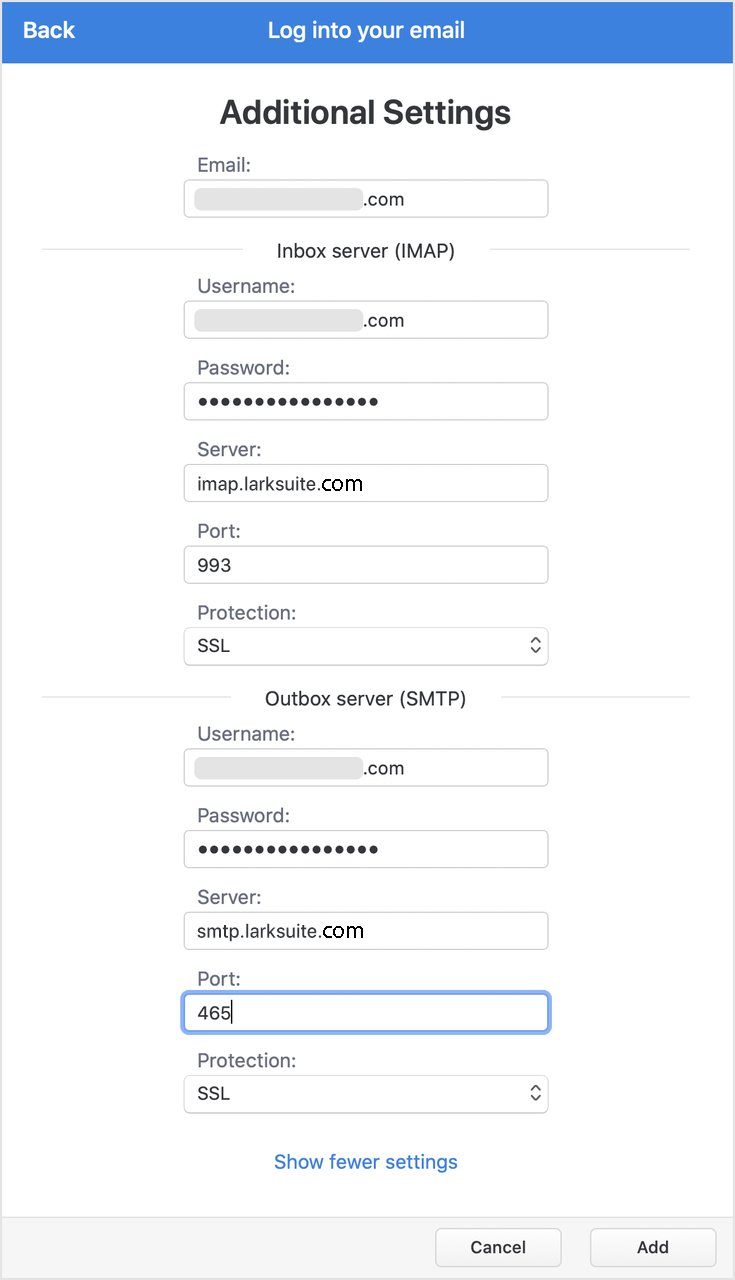Go Back from the email login screen
This screenshot has width=735, height=1280.
[48, 31]
